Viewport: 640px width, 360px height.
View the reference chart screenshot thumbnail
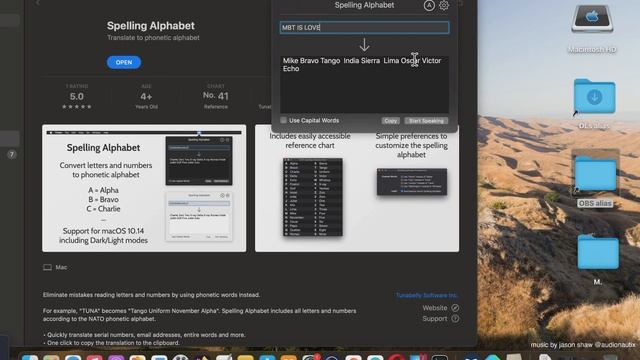coord(357,188)
